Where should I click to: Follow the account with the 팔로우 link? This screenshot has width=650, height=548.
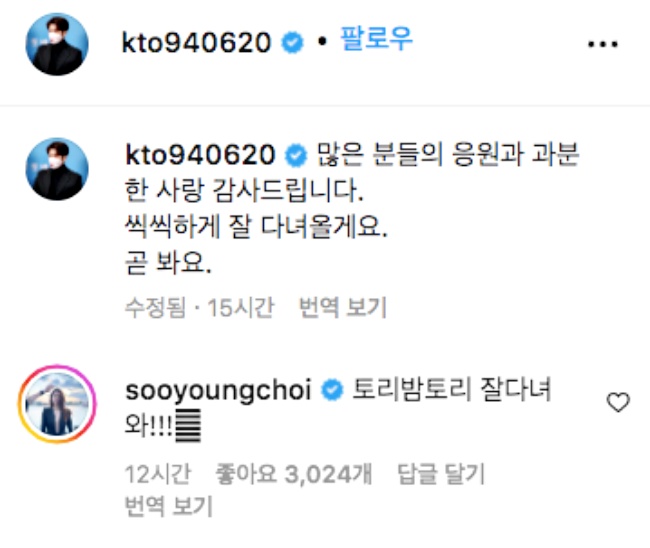point(376,38)
